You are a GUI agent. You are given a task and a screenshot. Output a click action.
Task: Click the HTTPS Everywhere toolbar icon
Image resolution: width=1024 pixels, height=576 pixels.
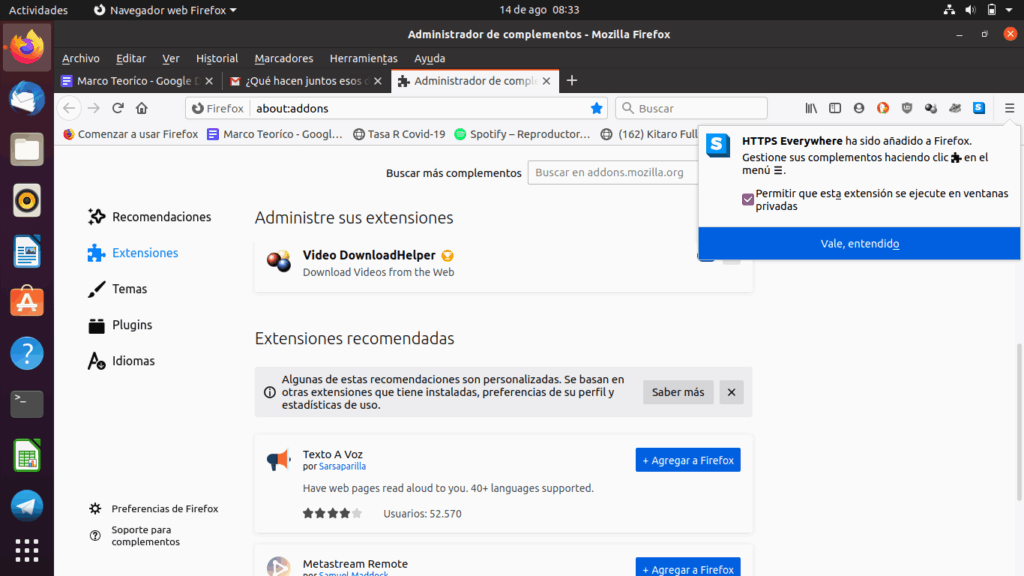tap(978, 108)
